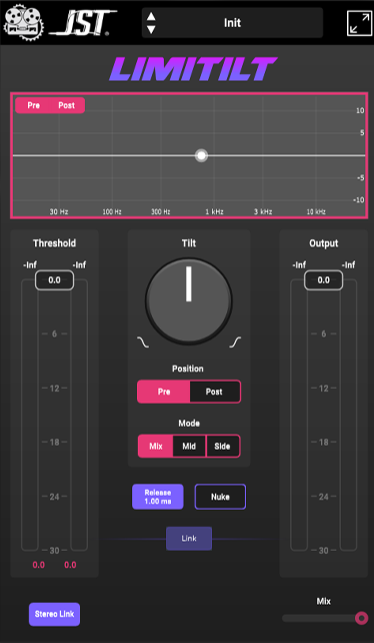The height and width of the screenshot is (643, 374).
Task: Select the previous preset with the up arrow
Action: [151, 16]
